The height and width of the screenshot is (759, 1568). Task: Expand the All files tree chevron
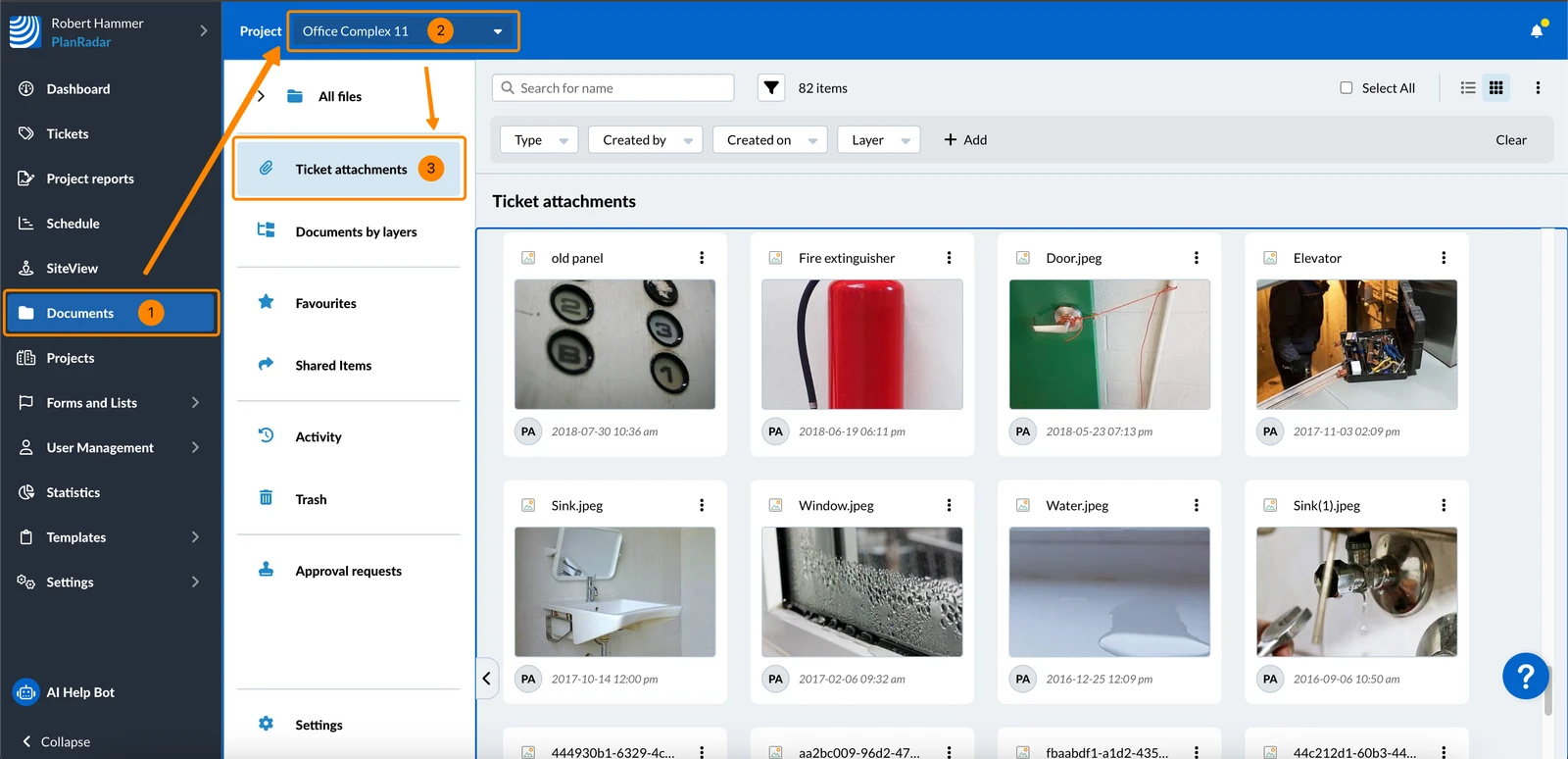(261, 96)
